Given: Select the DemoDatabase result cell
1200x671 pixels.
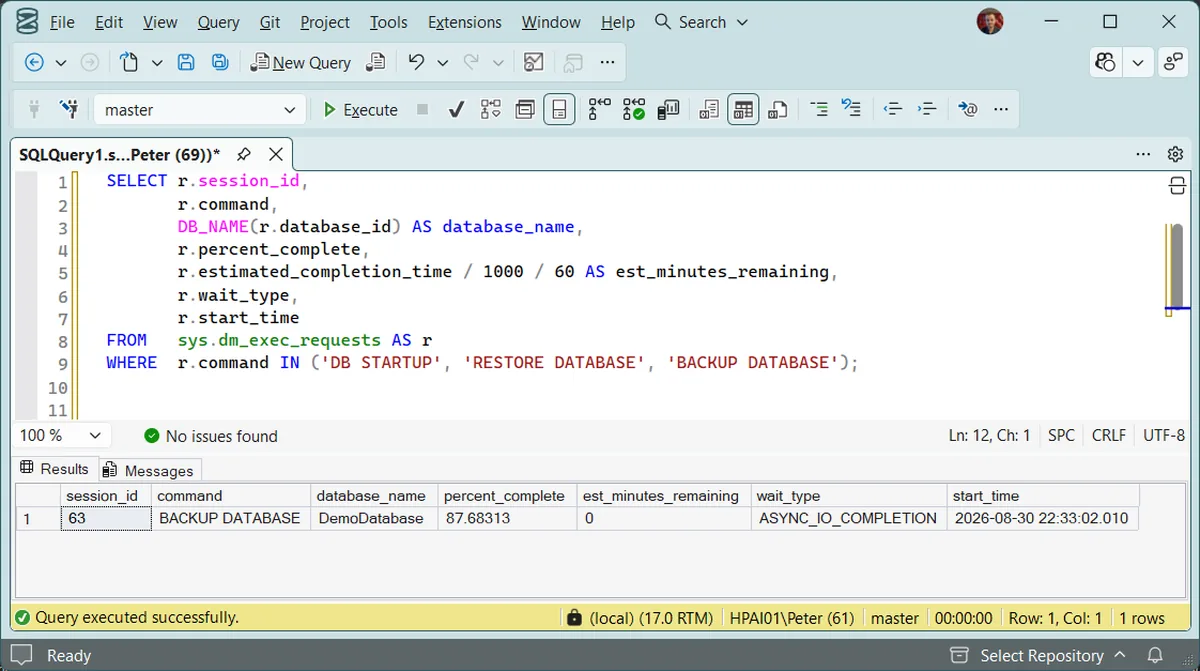Looking at the screenshot, I should click(374, 518).
